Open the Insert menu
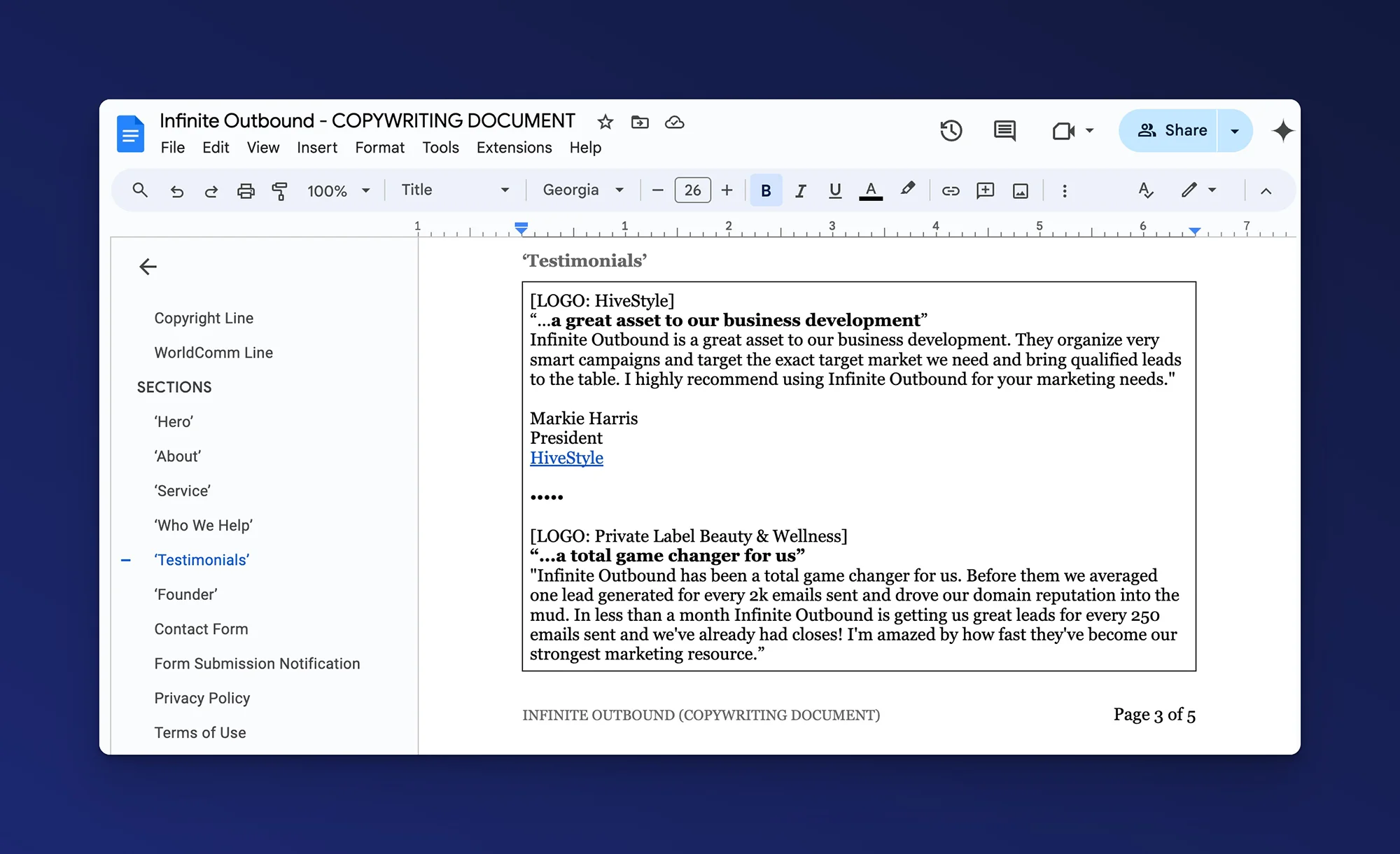This screenshot has height=854, width=1400. tap(316, 148)
